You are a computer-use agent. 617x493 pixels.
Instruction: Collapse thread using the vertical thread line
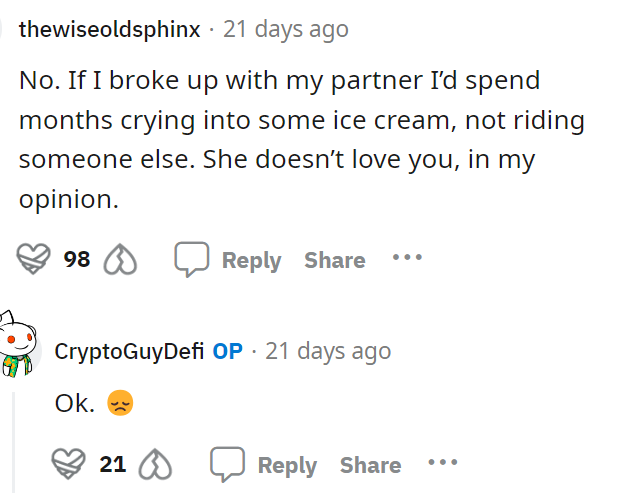click(13, 440)
